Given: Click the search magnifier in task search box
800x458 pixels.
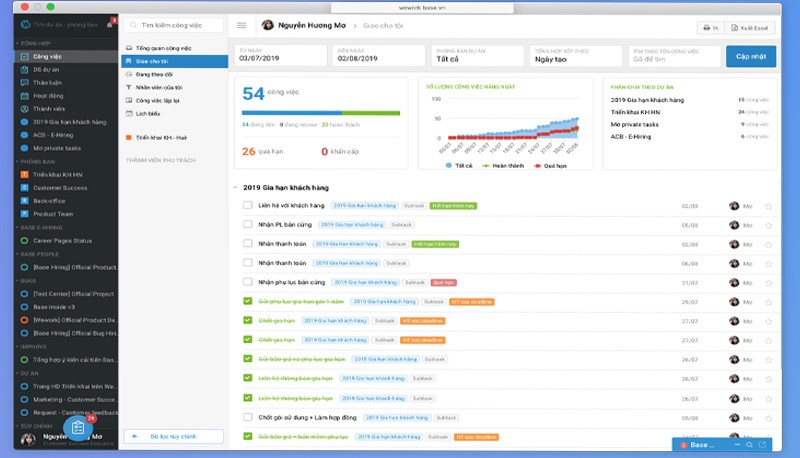Looking at the screenshot, I should coord(133,25).
